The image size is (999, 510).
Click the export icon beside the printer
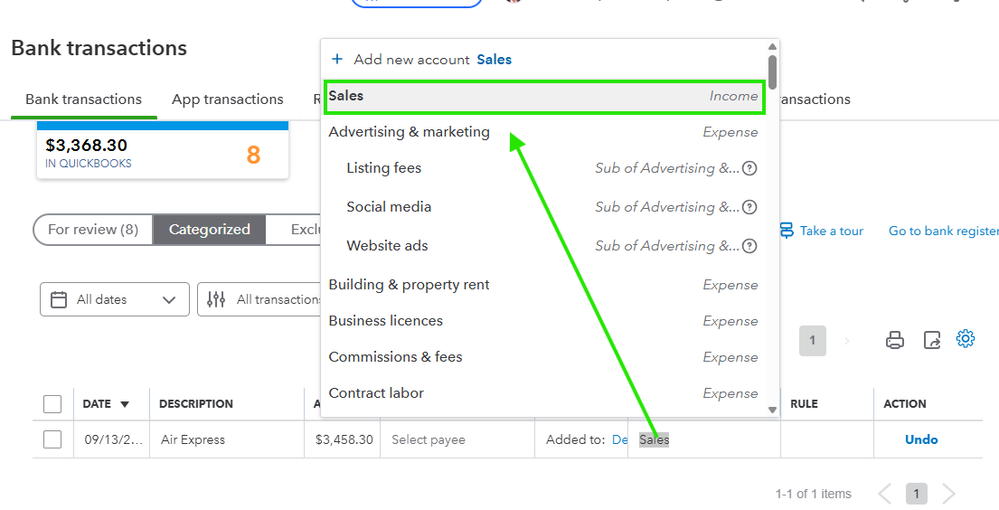click(x=932, y=340)
